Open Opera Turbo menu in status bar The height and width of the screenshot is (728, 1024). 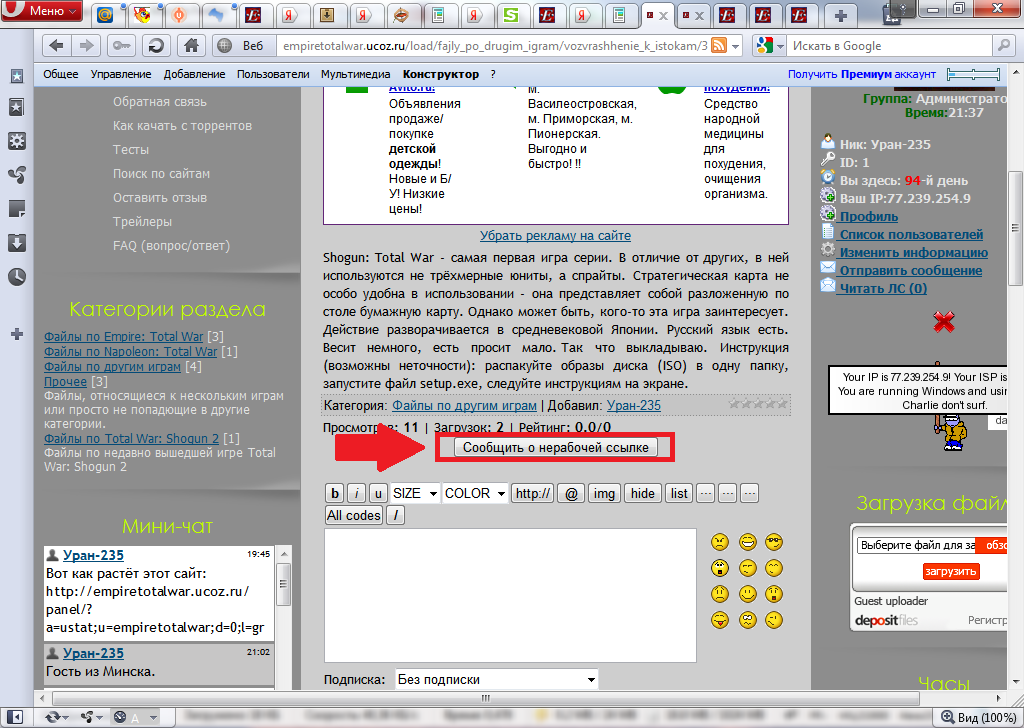[x=135, y=717]
